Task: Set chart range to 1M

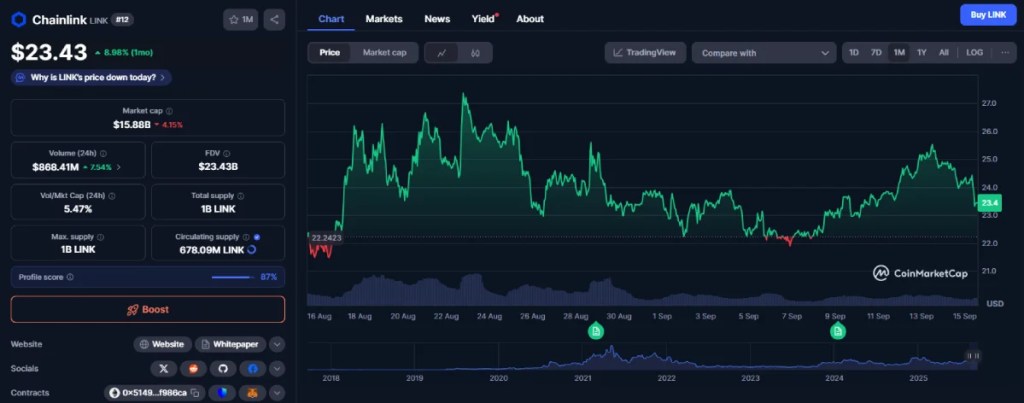Action: 899,53
